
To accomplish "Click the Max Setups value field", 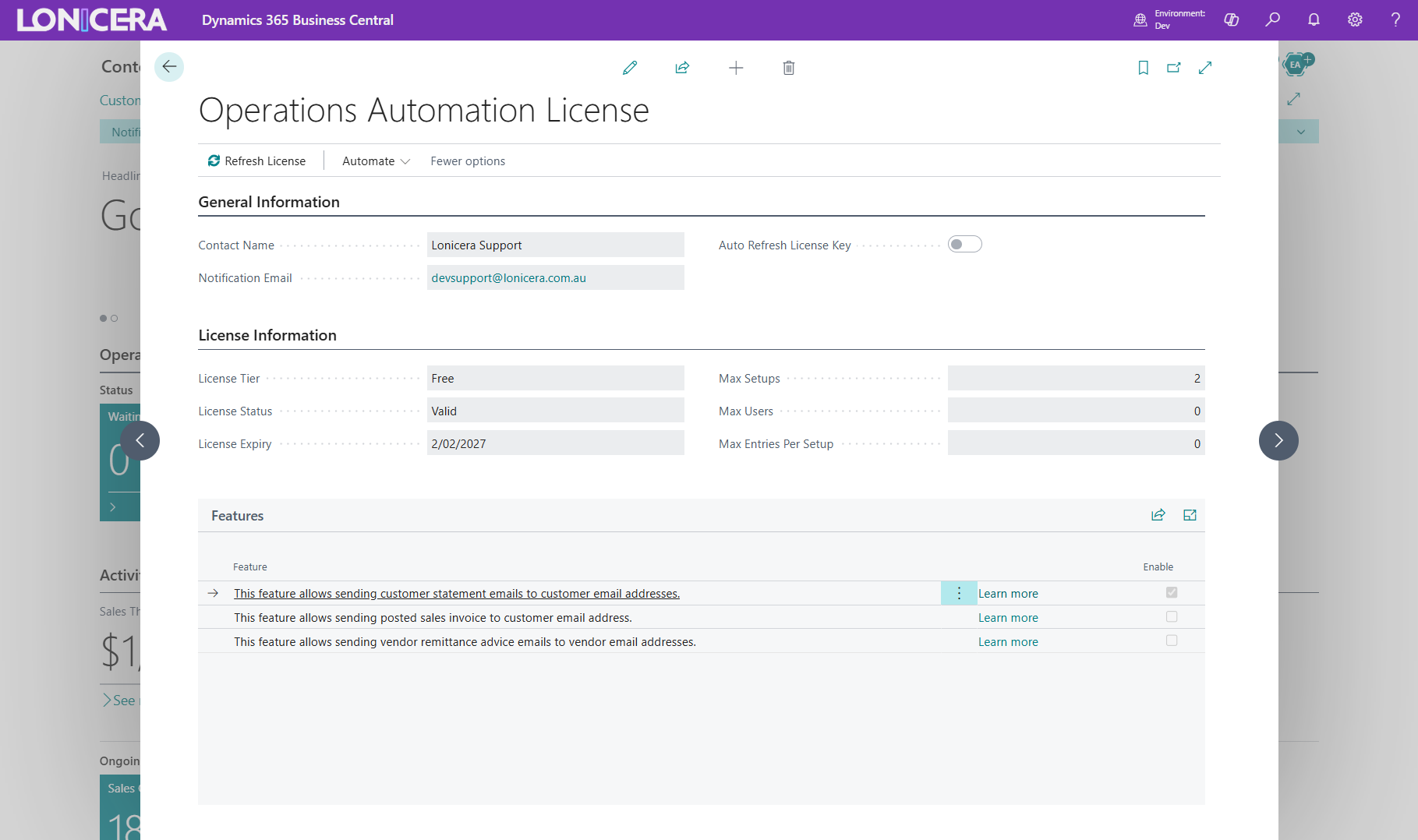I will pos(1077,378).
